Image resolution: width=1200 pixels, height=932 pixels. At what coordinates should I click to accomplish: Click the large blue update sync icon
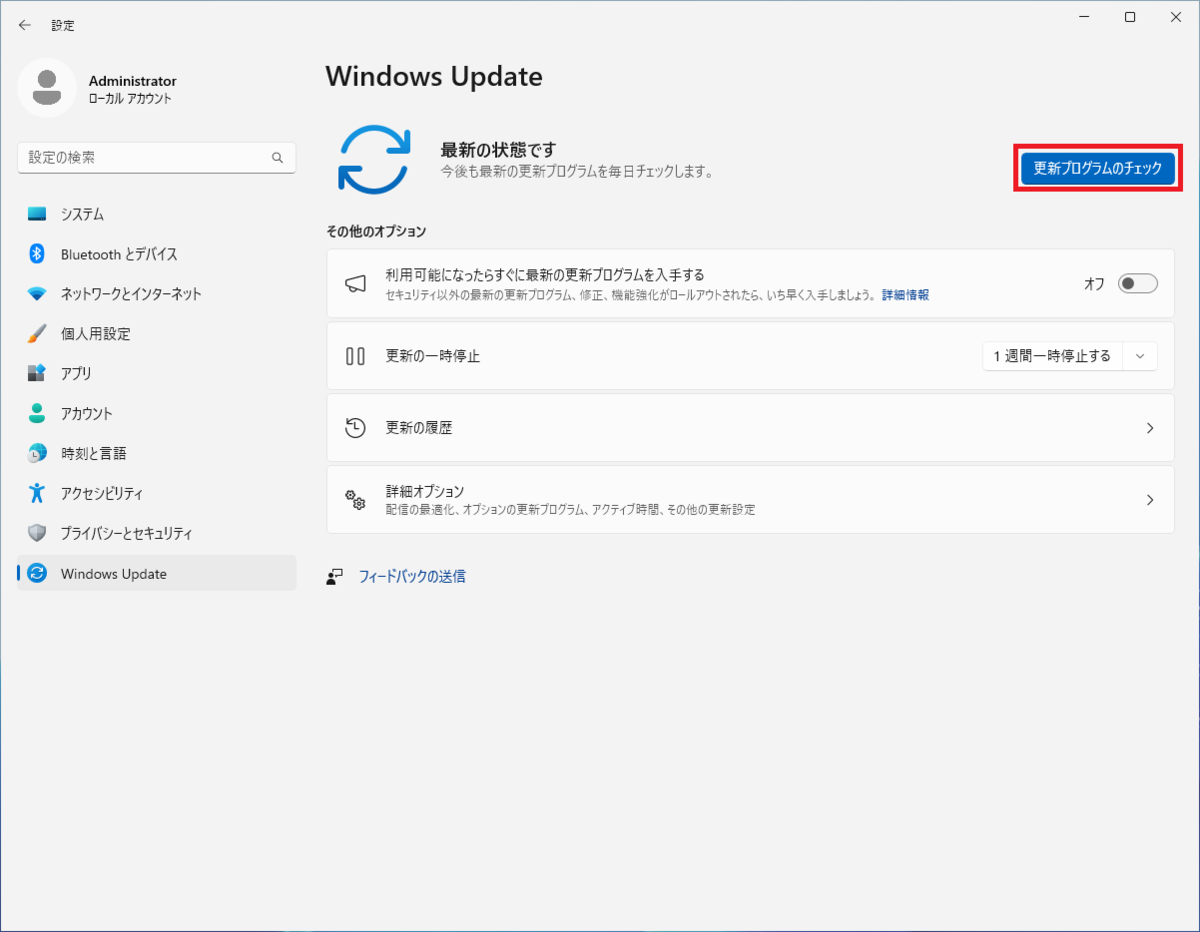374,159
